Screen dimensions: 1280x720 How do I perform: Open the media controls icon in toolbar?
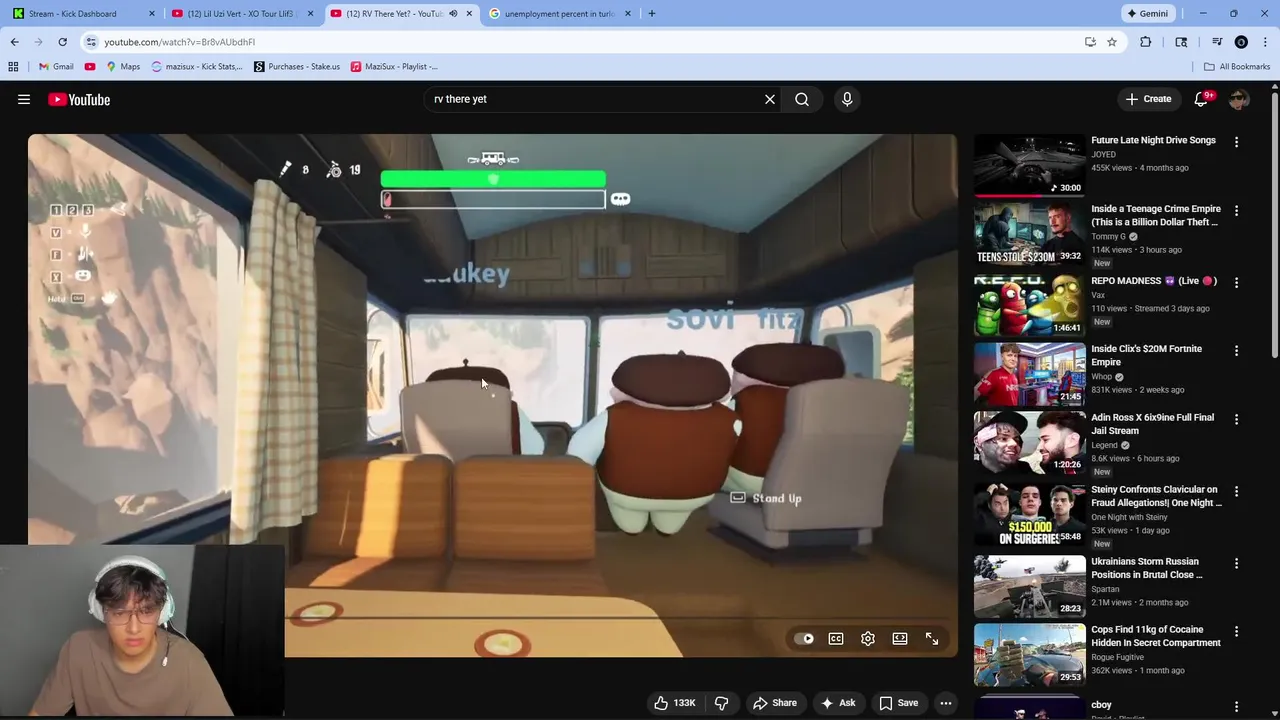point(1217,42)
